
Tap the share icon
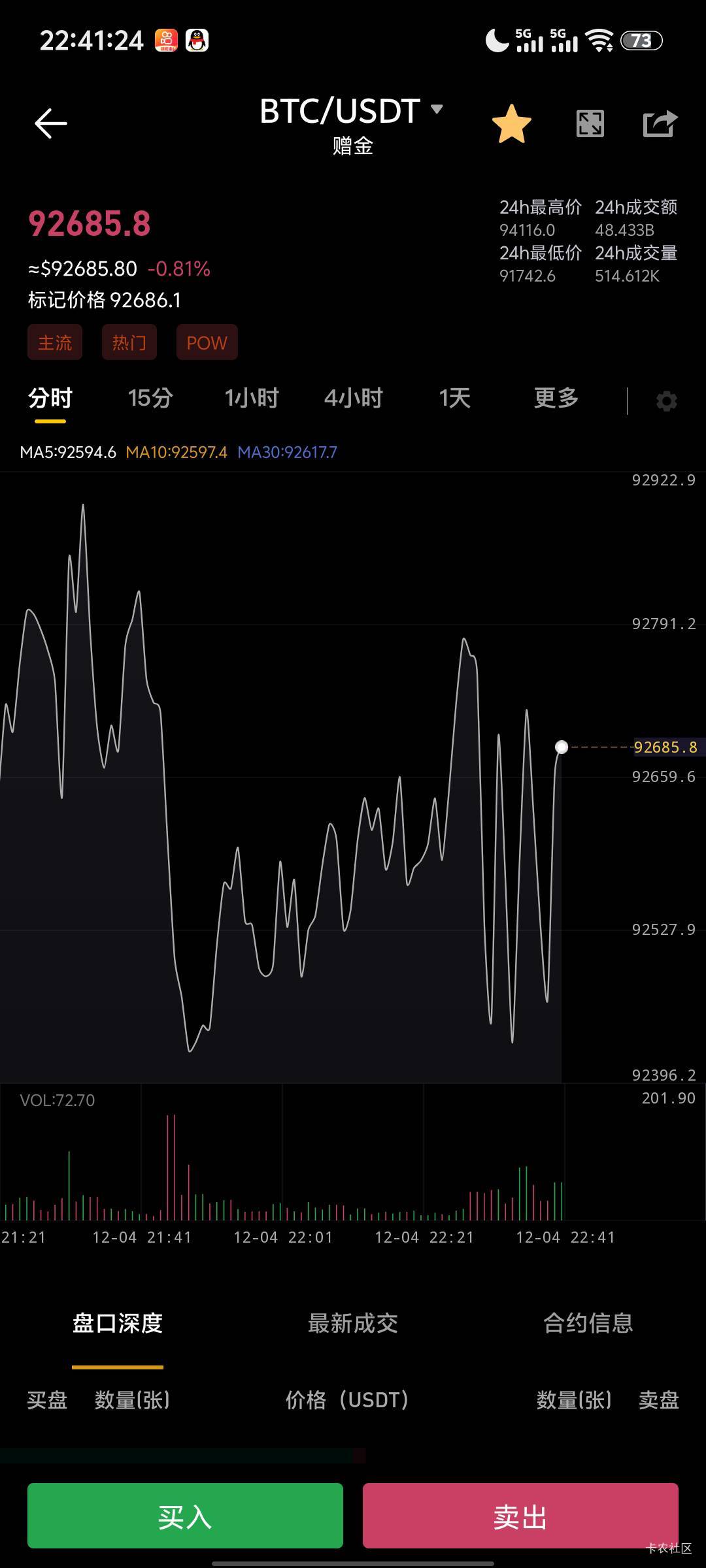[x=660, y=123]
